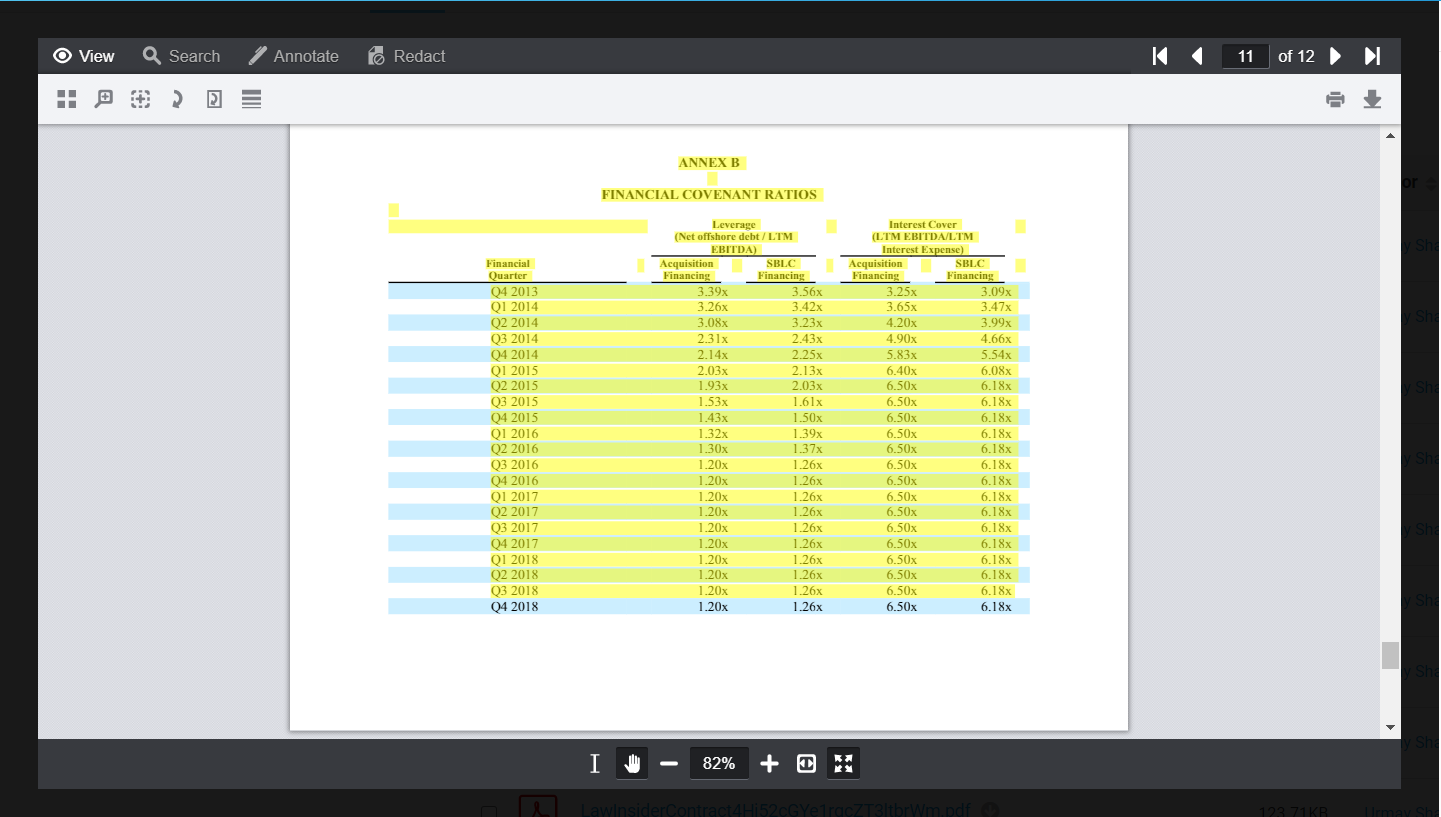
Task: Click the 1.37x value
Action: 807,449
